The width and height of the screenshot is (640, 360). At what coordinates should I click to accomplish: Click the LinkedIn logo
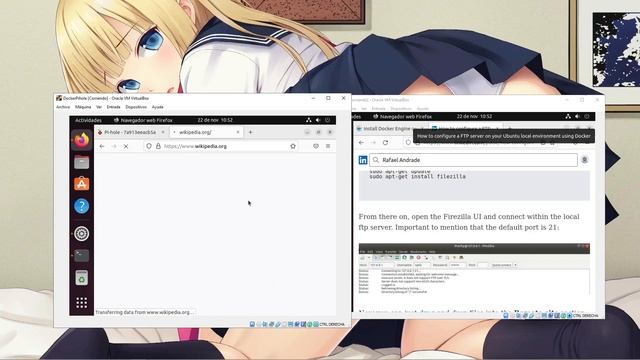(363, 160)
